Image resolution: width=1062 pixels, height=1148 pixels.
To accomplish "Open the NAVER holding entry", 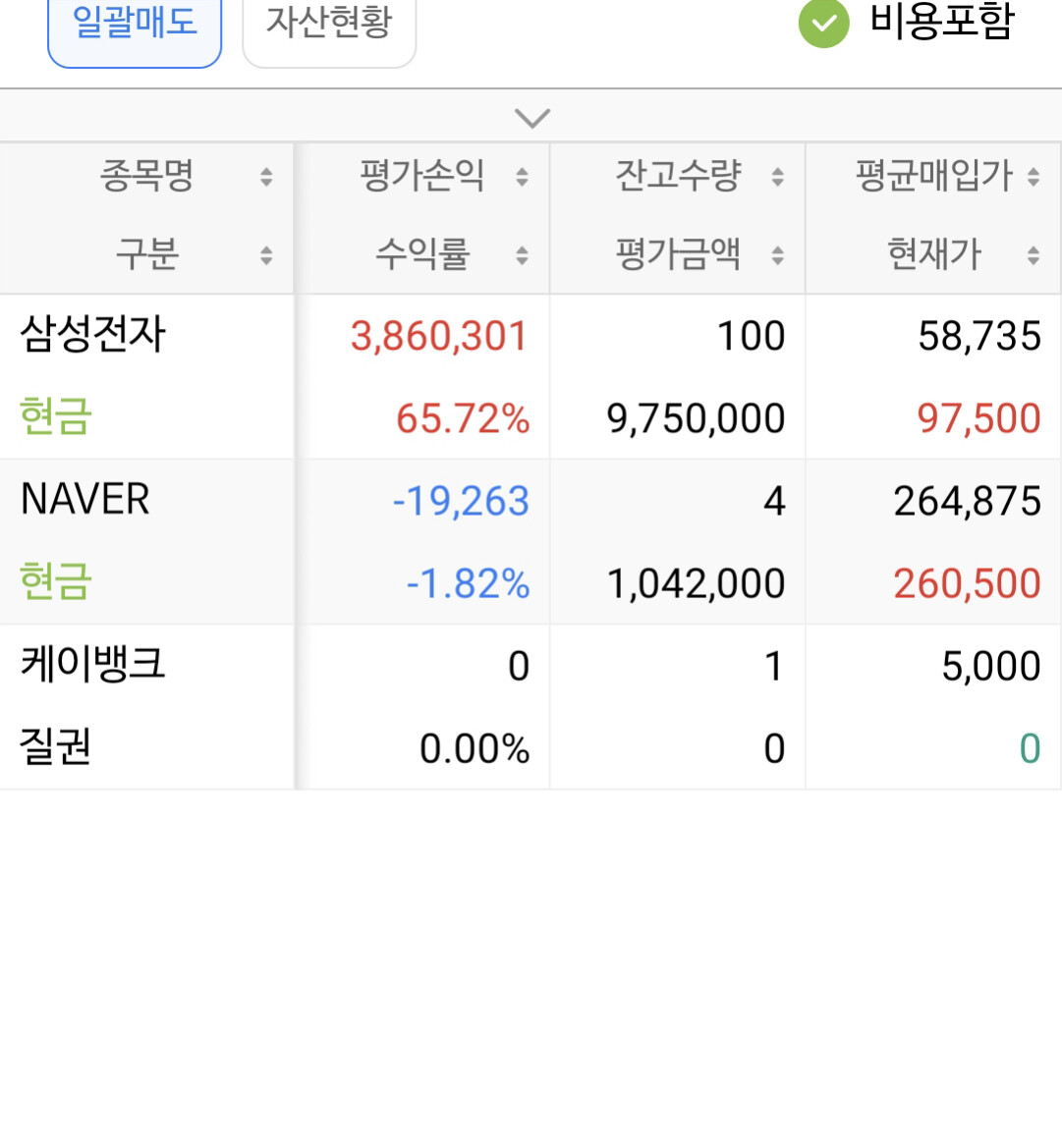I will click(x=85, y=499).
